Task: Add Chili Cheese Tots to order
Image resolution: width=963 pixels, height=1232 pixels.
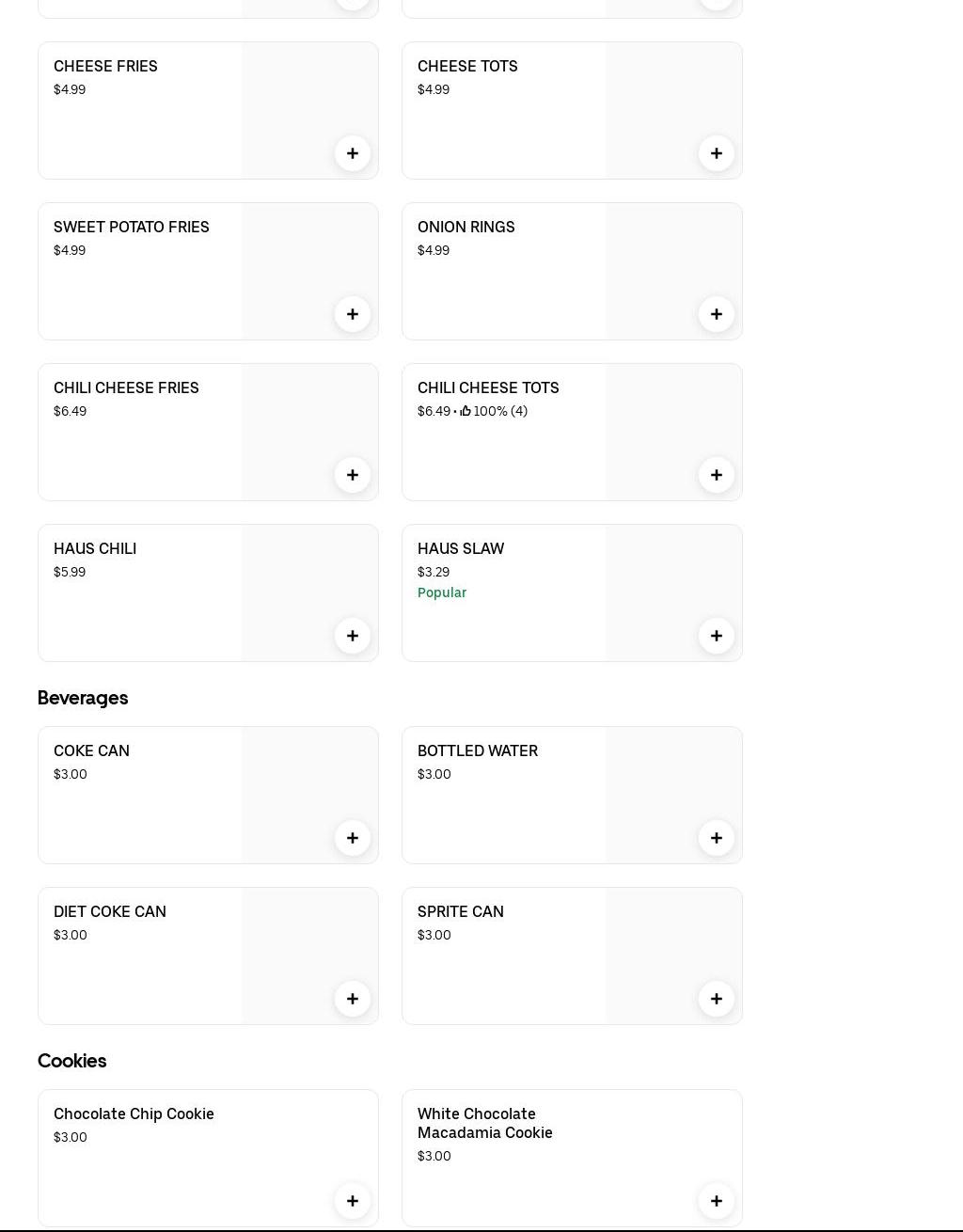Action: click(717, 475)
